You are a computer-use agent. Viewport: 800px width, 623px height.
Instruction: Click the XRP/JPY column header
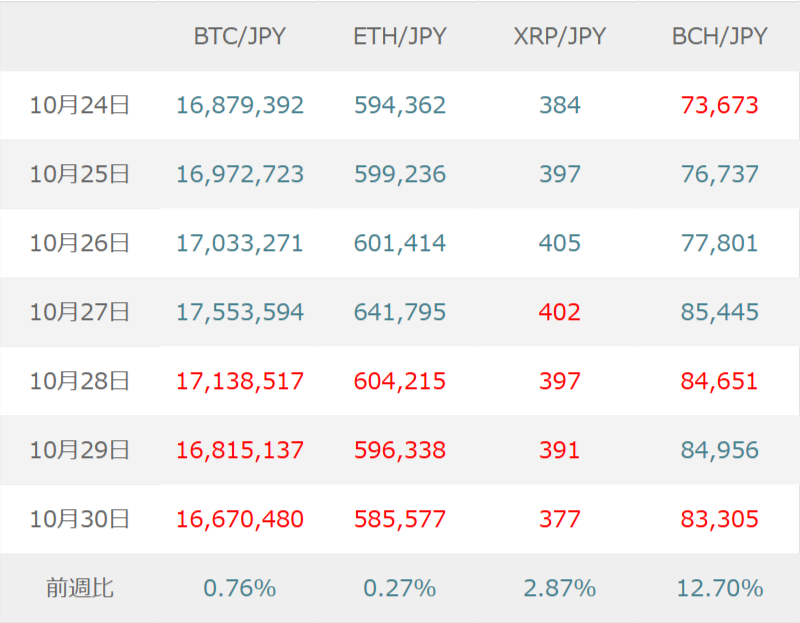560,37
